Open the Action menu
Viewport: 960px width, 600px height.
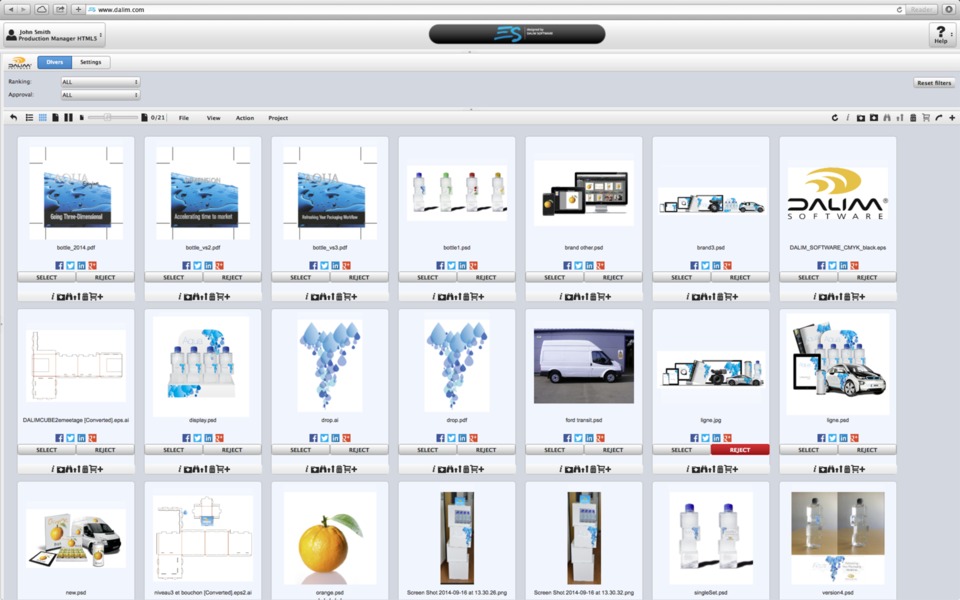(x=245, y=118)
